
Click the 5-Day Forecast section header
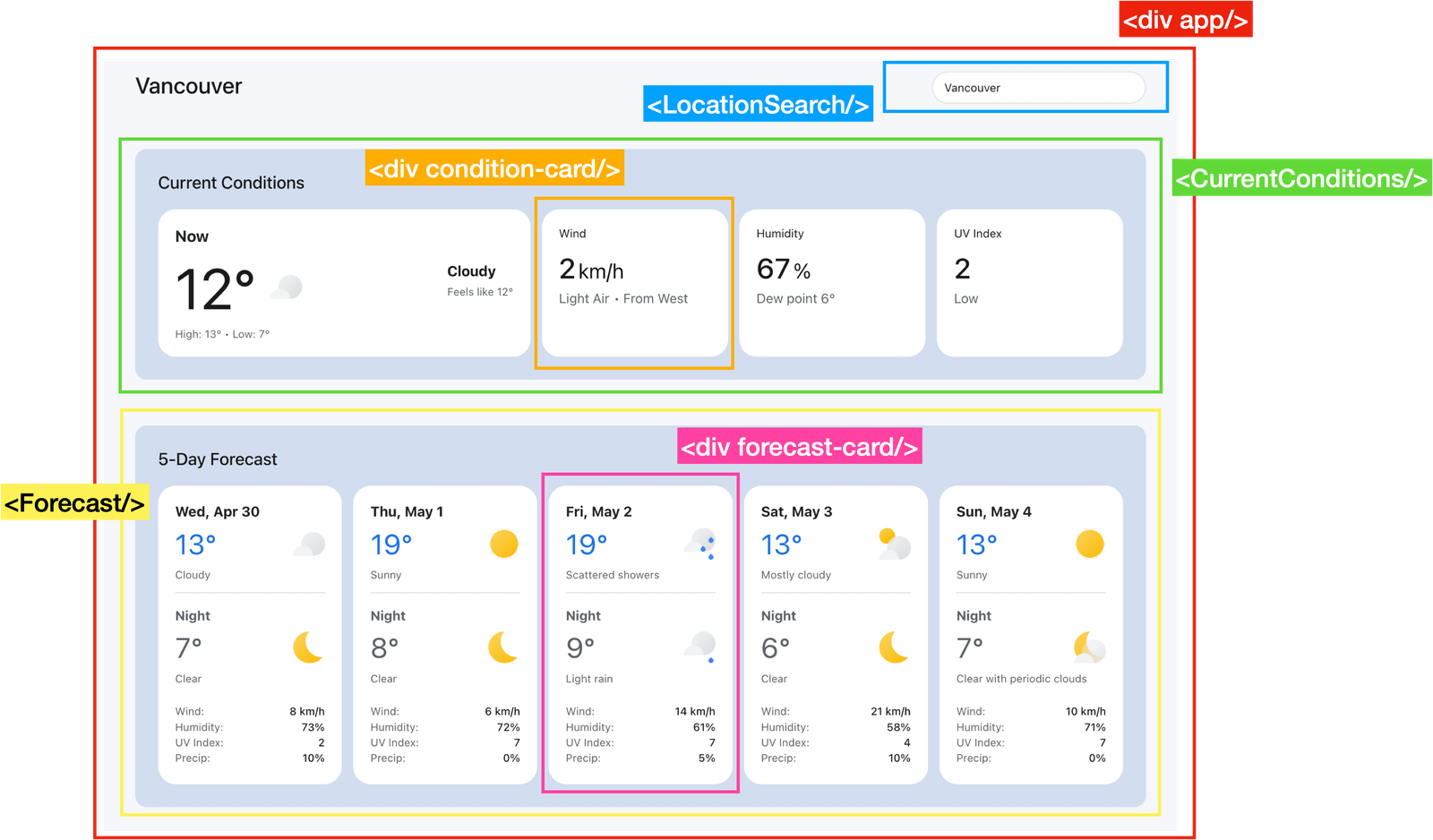tap(217, 459)
